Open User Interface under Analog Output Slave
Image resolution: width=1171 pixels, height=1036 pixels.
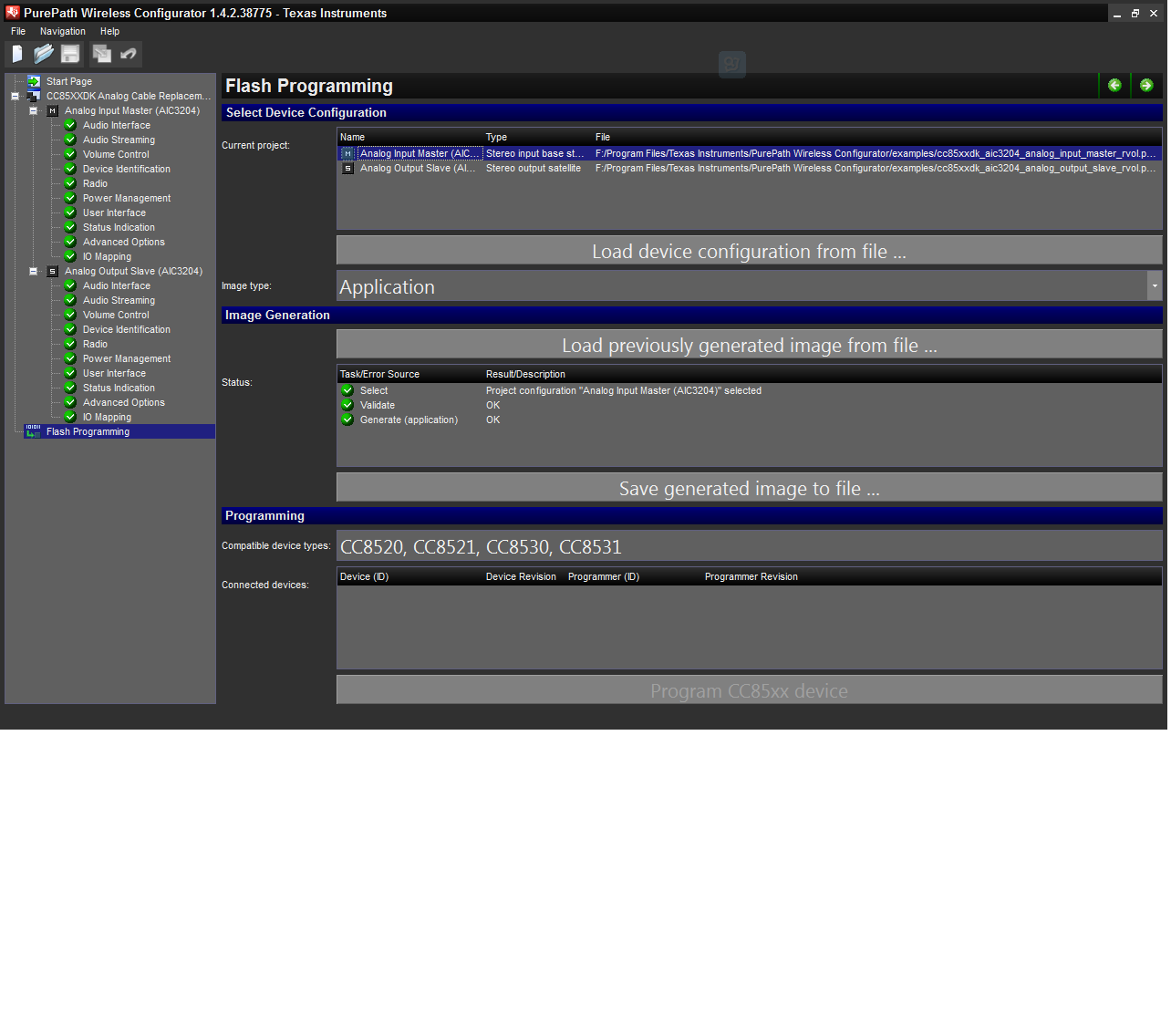[114, 373]
